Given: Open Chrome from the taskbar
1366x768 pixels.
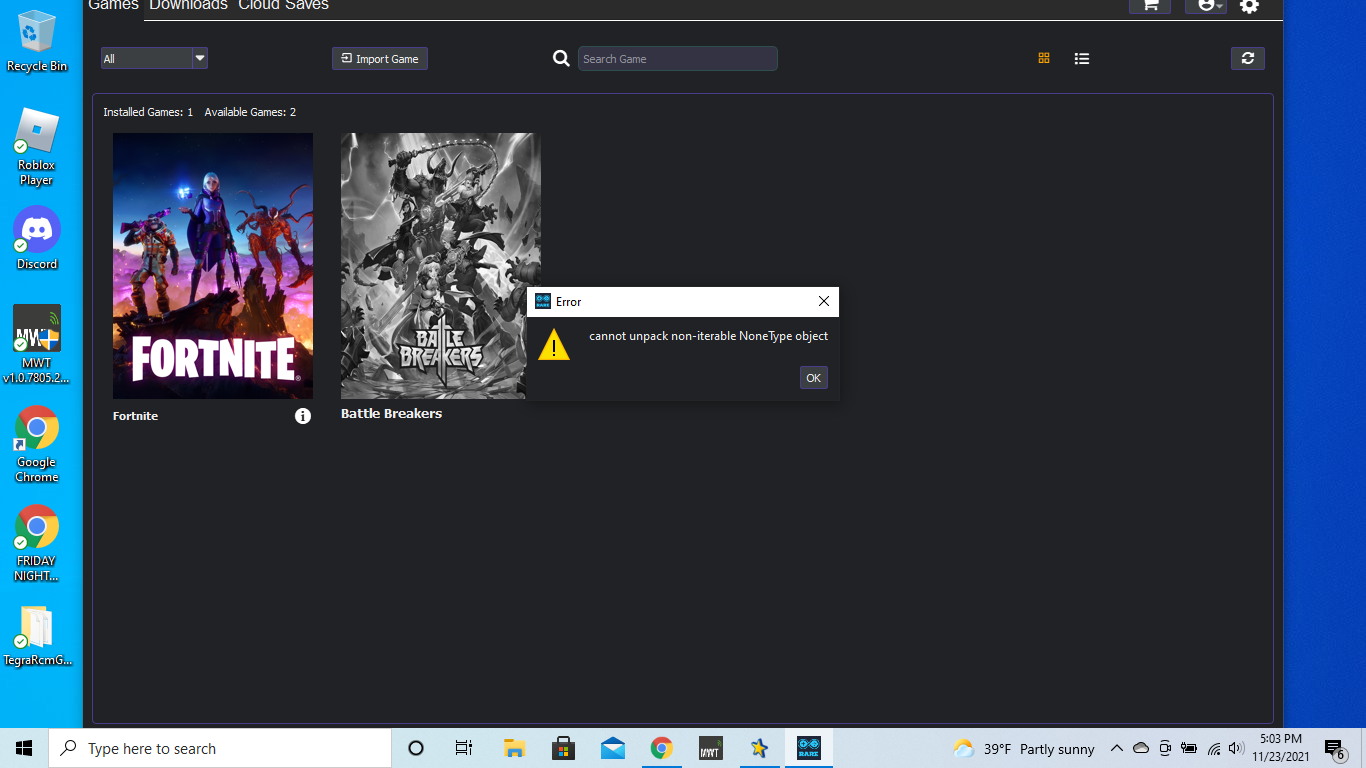Looking at the screenshot, I should pos(661,748).
